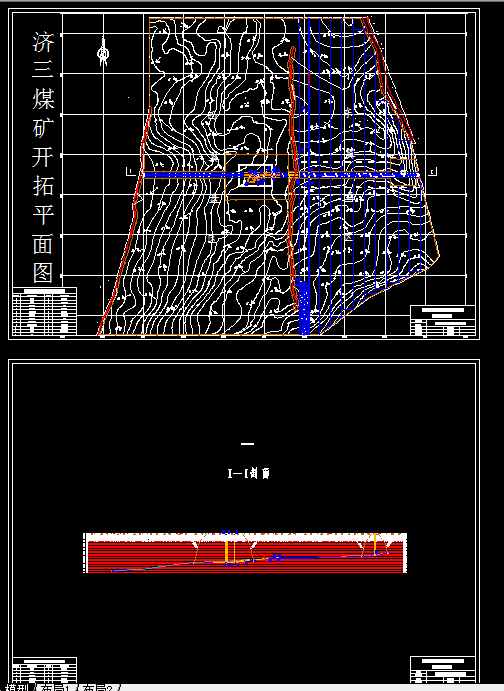Select the title block of the upper sheet
This screenshot has width=504, height=691.
(x=443, y=320)
